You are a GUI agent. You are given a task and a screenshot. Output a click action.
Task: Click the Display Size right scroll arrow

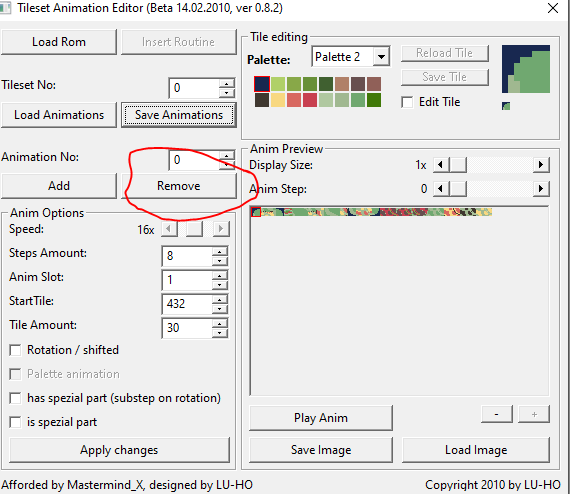click(x=541, y=165)
